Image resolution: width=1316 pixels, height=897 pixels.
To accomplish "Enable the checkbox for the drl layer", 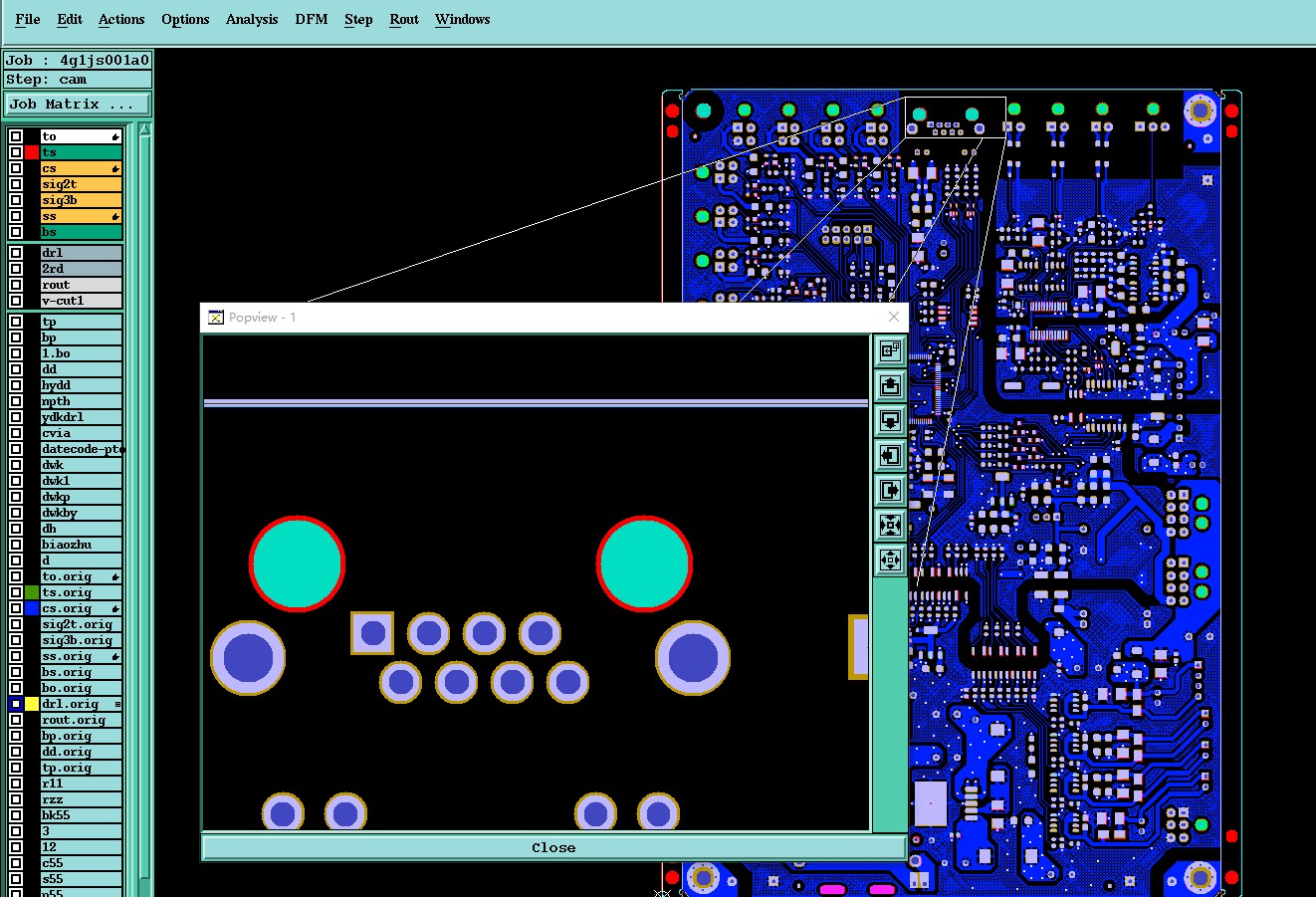I will coord(16,253).
